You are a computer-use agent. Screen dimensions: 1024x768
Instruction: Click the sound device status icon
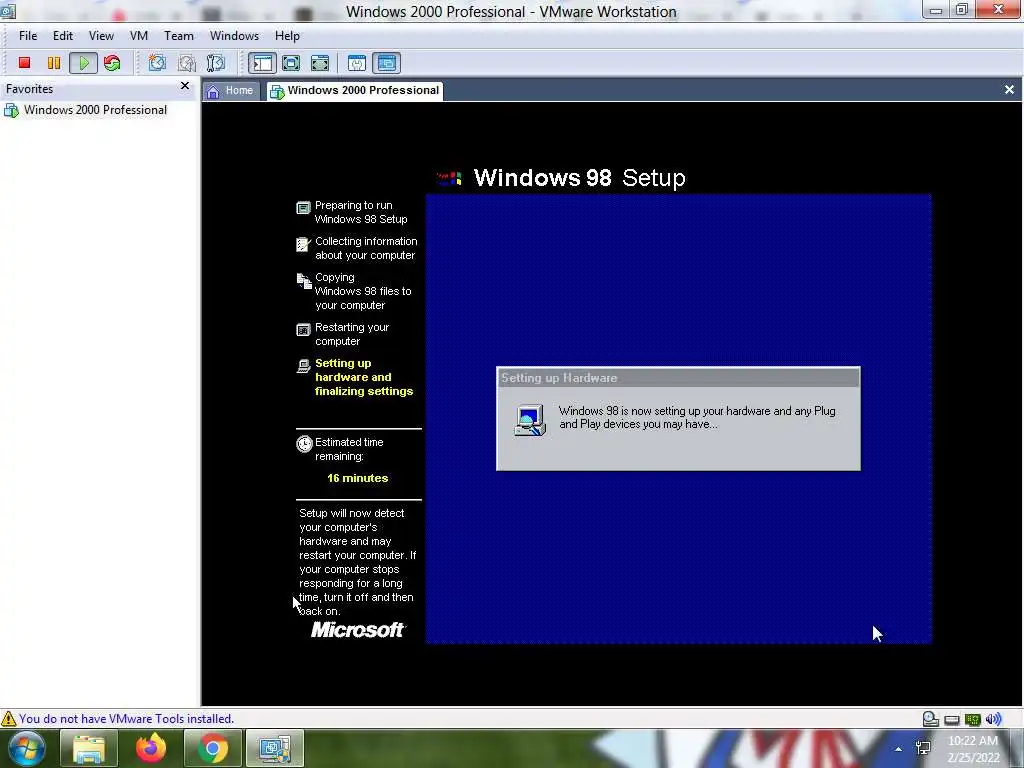click(x=993, y=719)
